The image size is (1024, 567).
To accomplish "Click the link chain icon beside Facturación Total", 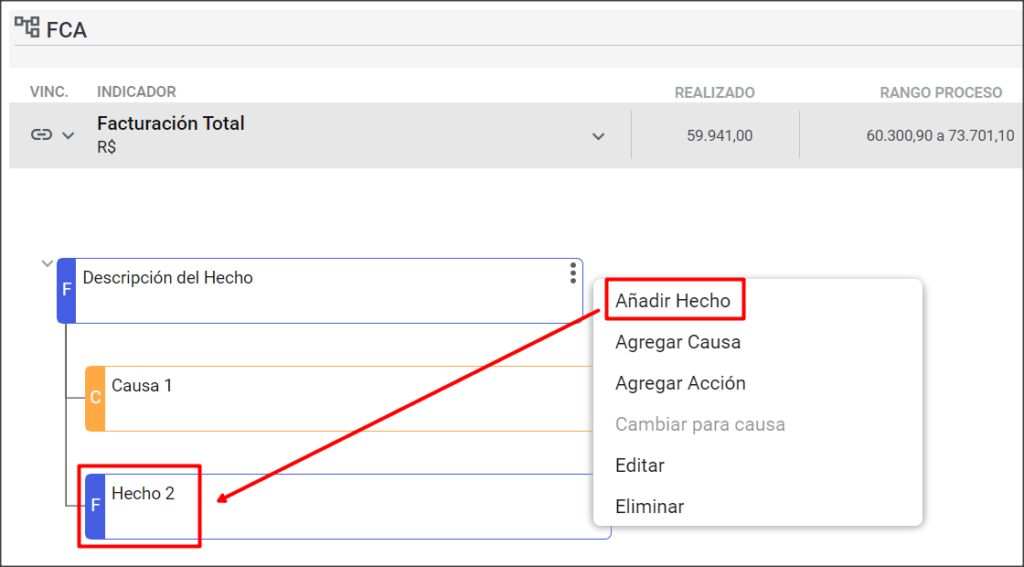I will (41, 135).
